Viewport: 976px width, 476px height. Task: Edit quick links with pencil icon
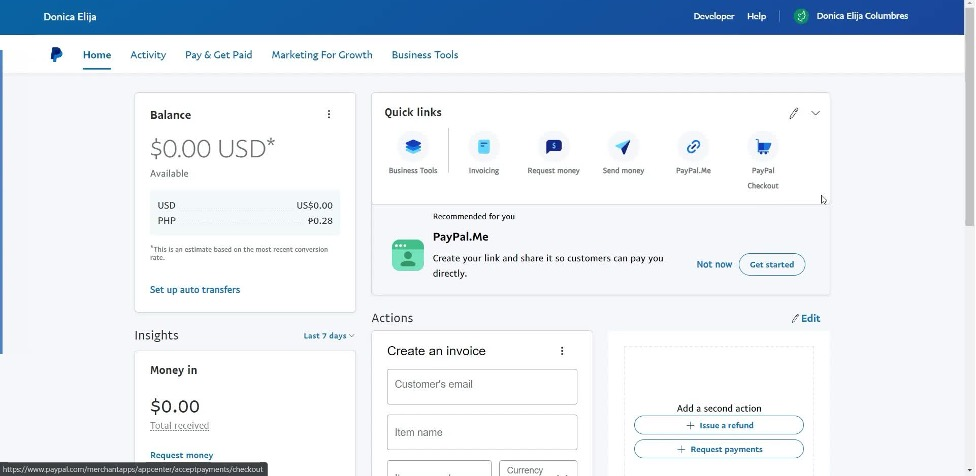794,113
